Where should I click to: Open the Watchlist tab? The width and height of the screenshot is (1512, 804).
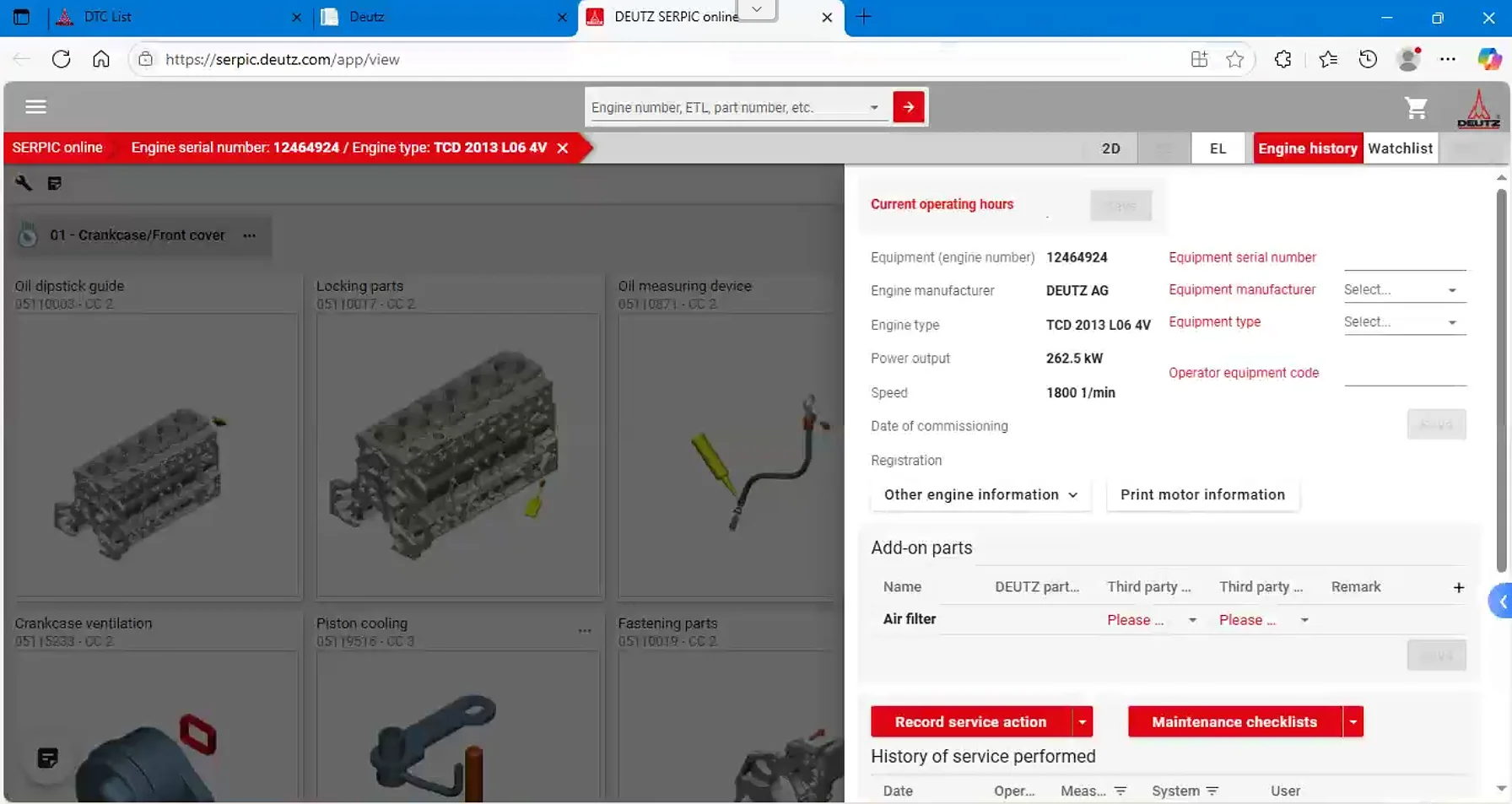(x=1400, y=148)
